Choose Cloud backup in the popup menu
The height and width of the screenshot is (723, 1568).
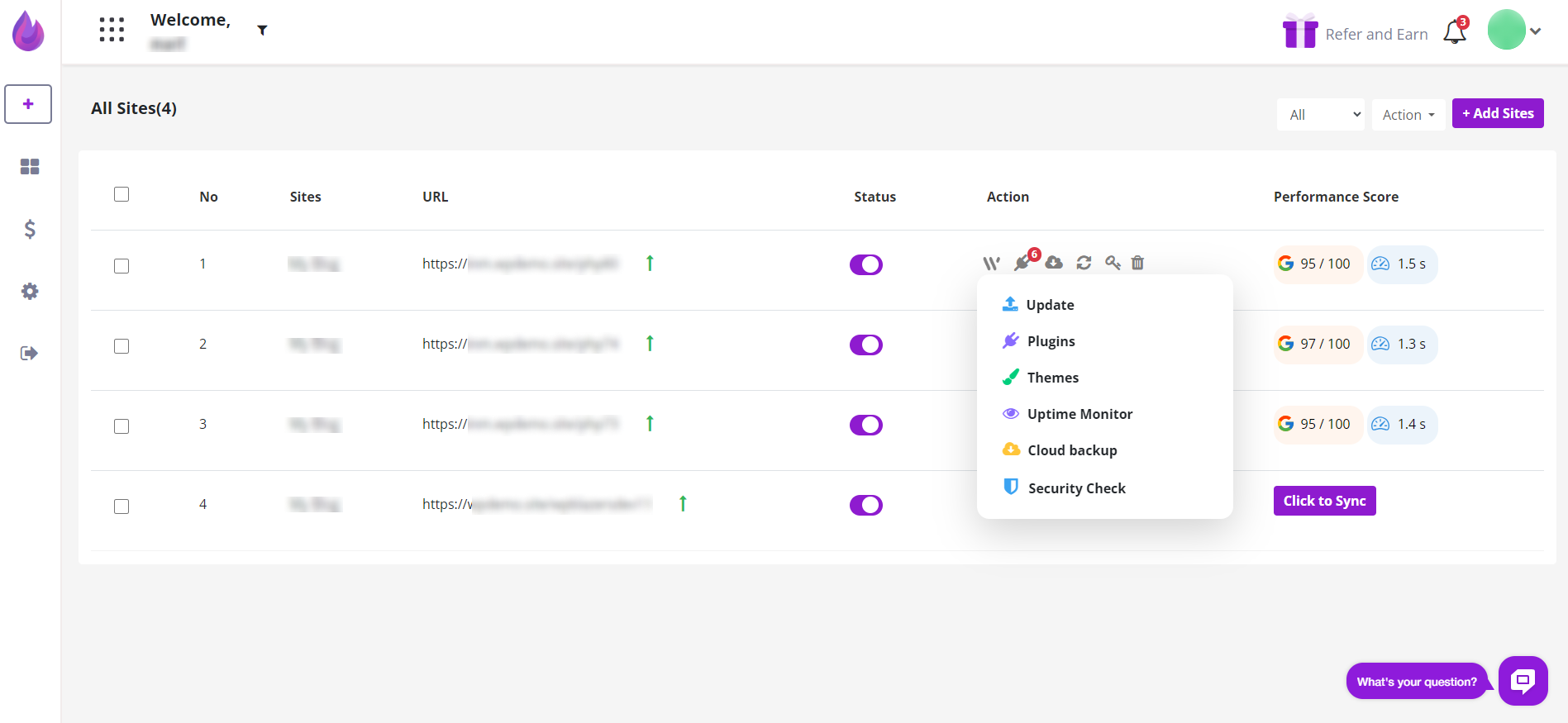1071,450
